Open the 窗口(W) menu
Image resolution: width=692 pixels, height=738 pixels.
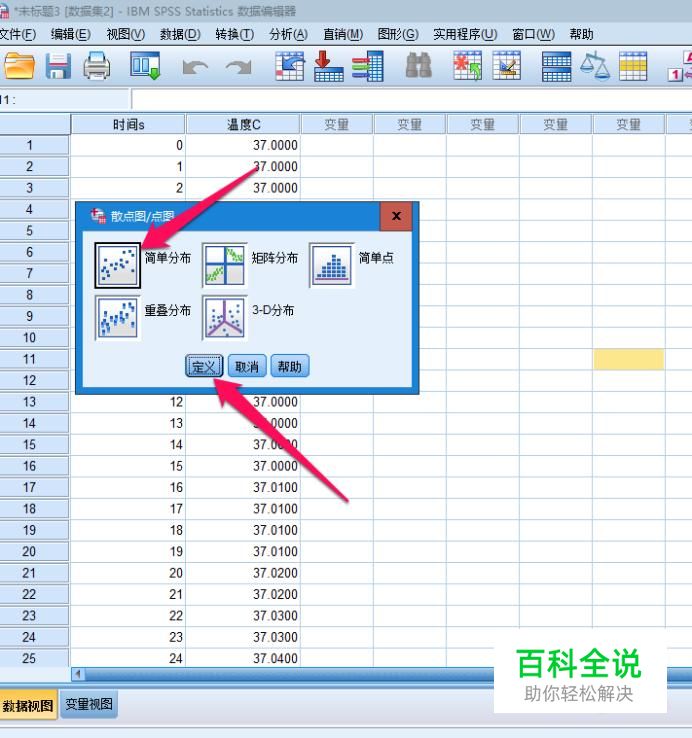click(x=533, y=34)
